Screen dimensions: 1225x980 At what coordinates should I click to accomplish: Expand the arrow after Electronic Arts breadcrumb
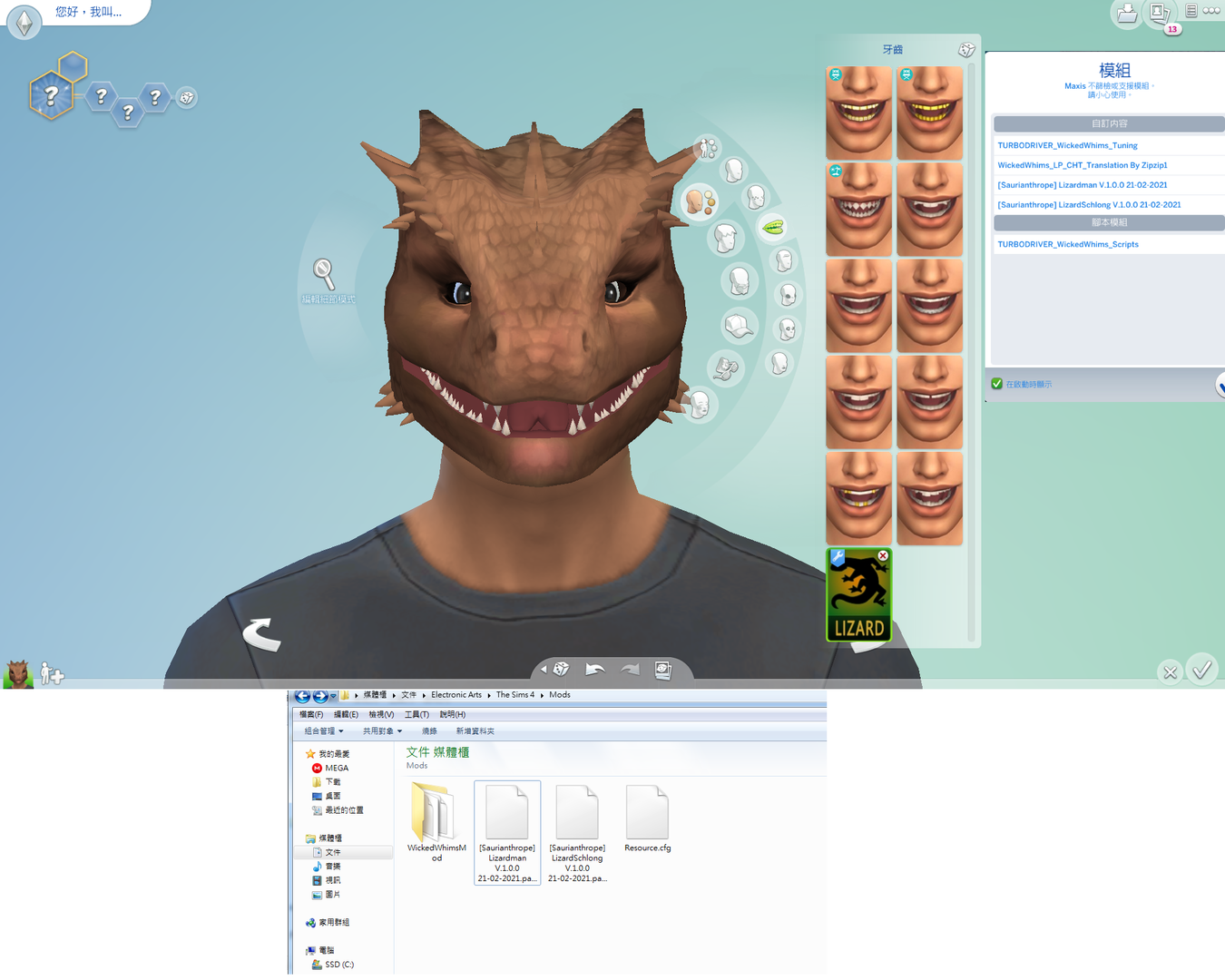(x=488, y=695)
